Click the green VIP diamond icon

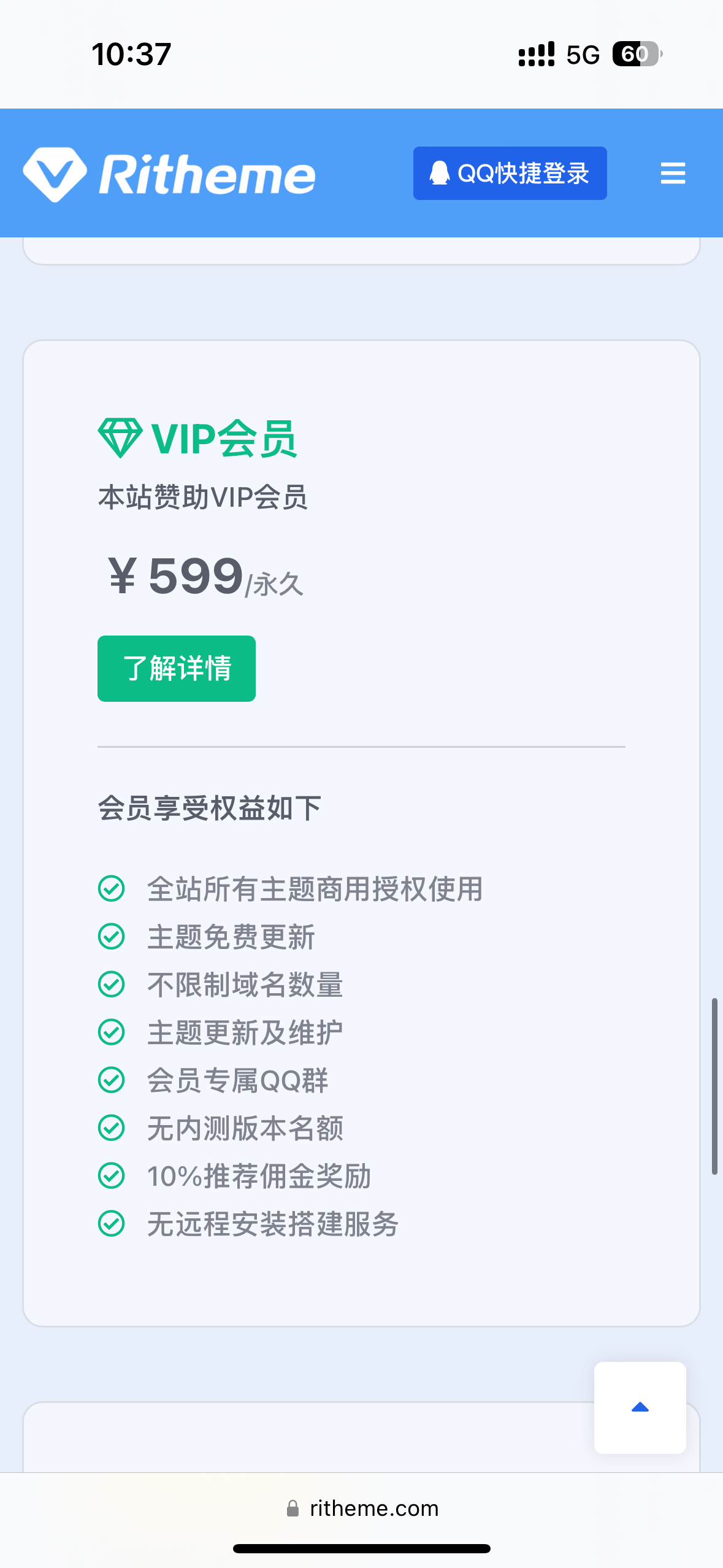coord(120,438)
